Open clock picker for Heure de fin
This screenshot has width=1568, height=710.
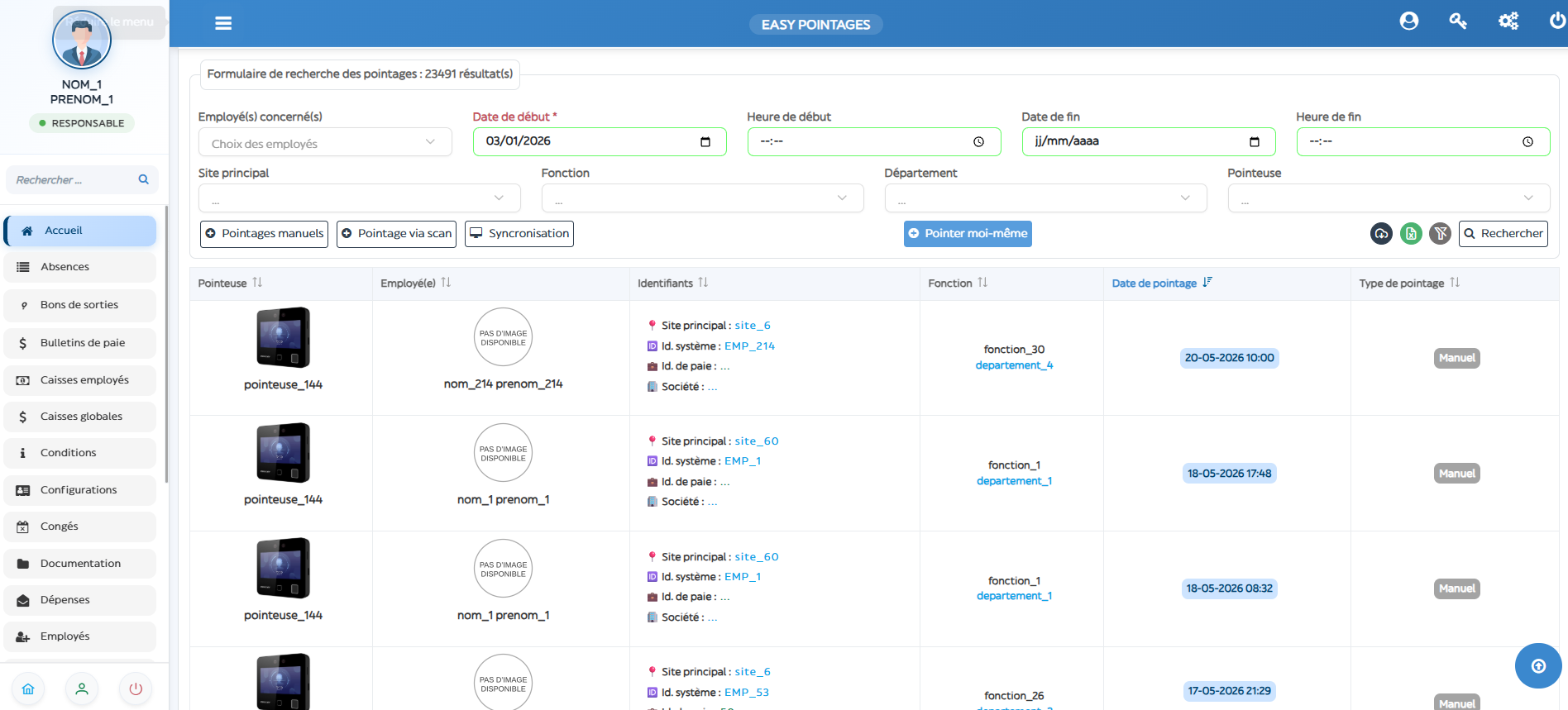(1527, 142)
